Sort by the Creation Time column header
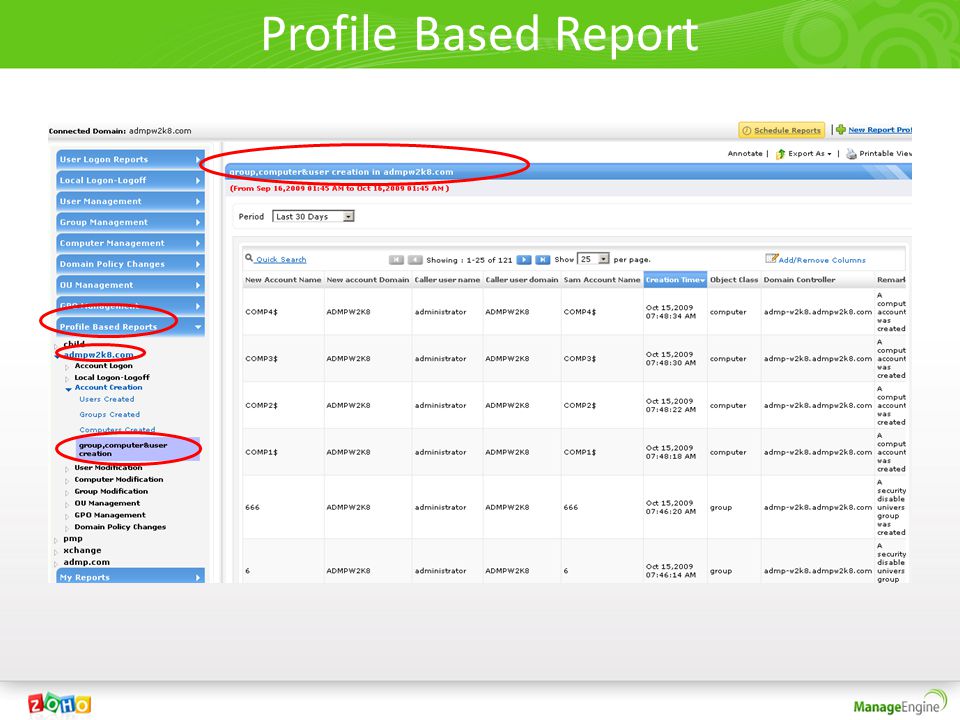This screenshot has height=720, width=960. 675,280
